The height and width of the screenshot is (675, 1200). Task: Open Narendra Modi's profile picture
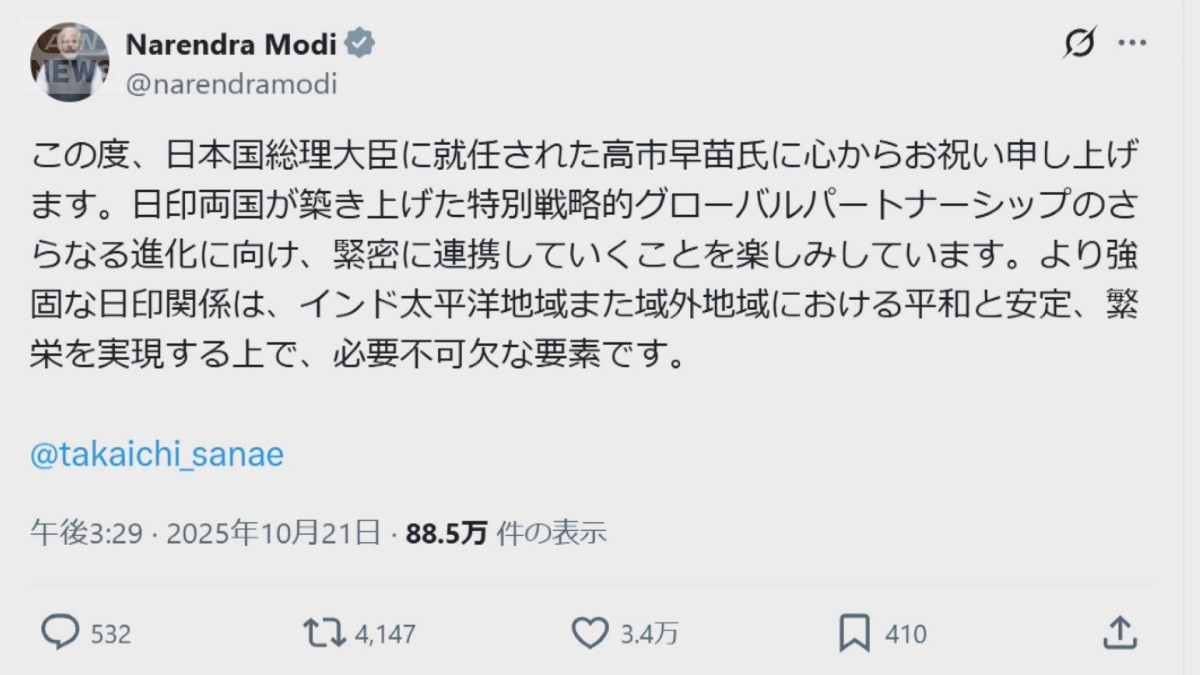[x=69, y=62]
